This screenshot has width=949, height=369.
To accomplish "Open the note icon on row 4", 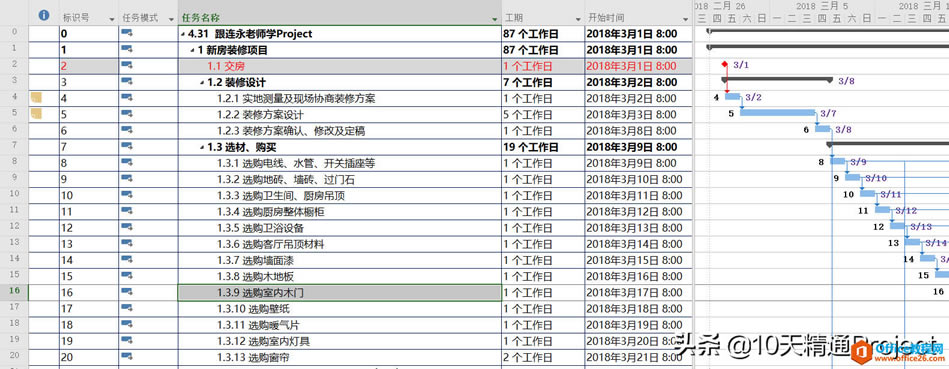I will point(37,97).
